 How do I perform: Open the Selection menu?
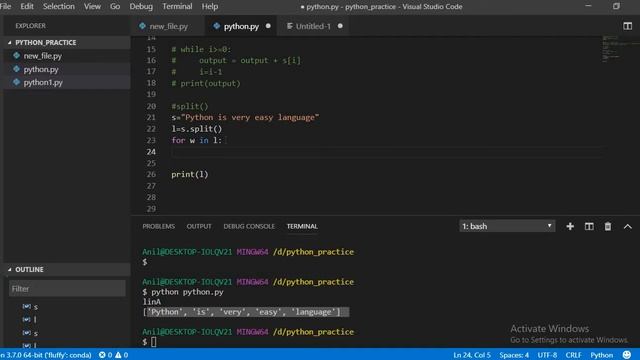pos(59,7)
